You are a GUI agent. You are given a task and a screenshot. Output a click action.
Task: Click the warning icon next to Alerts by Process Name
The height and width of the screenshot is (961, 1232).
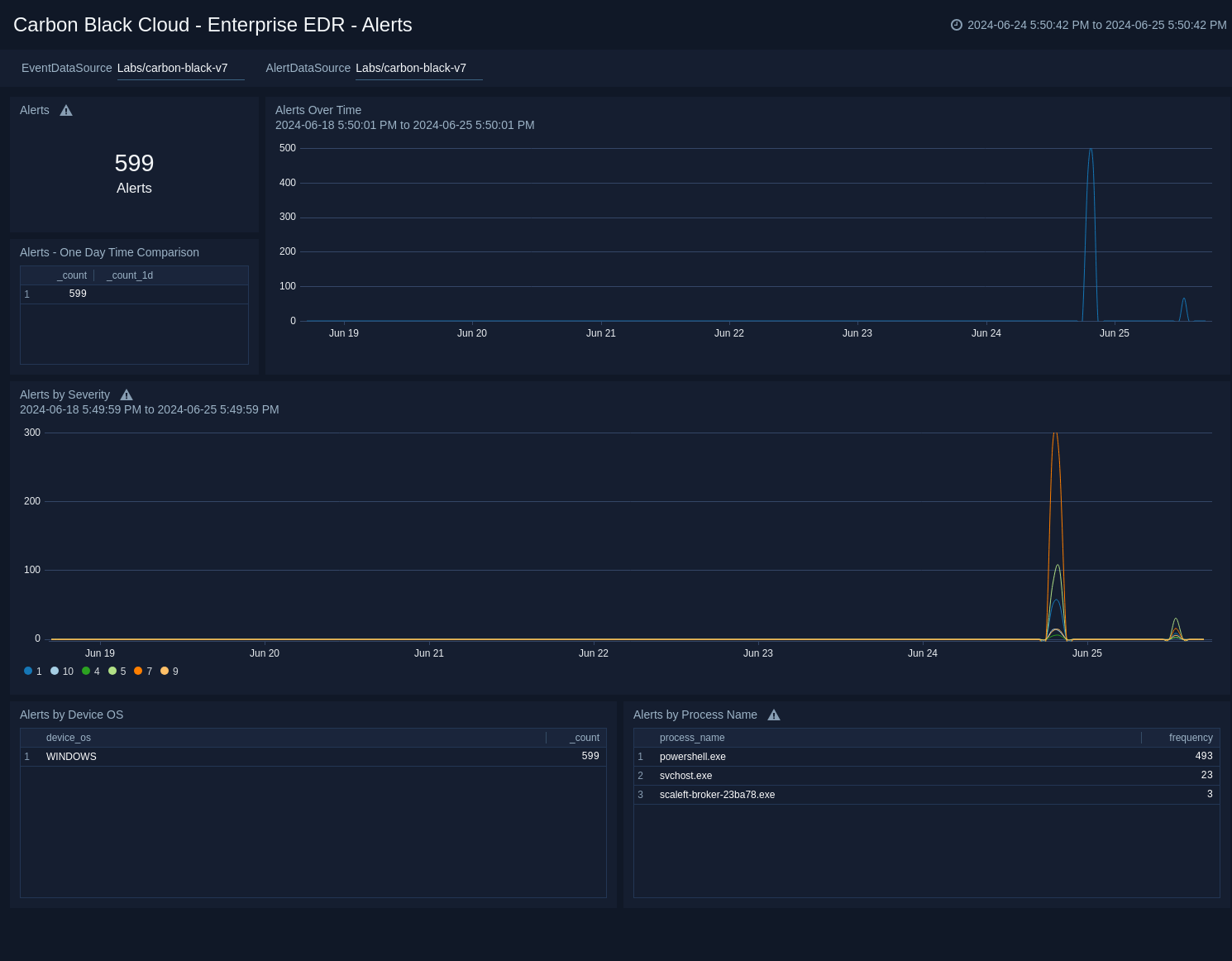coord(773,715)
